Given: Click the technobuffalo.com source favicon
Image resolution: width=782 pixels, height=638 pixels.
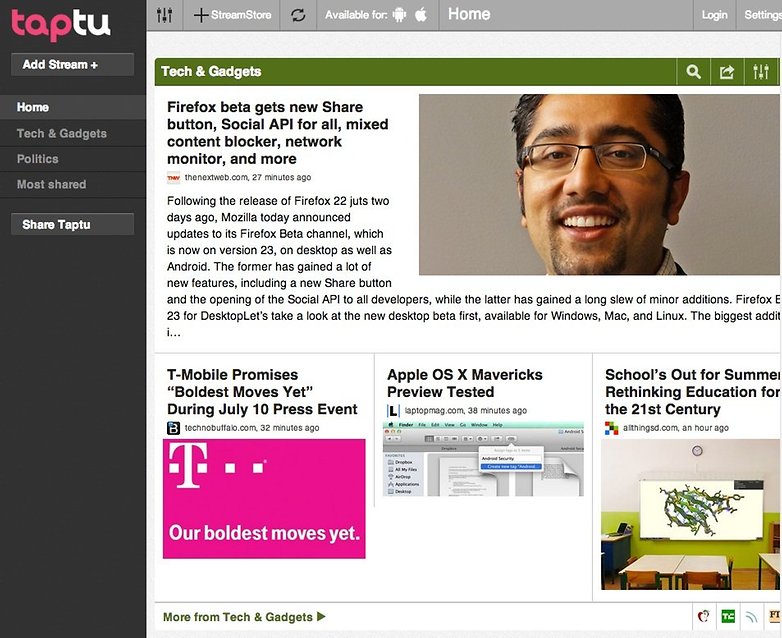Looking at the screenshot, I should pyautogui.click(x=173, y=428).
